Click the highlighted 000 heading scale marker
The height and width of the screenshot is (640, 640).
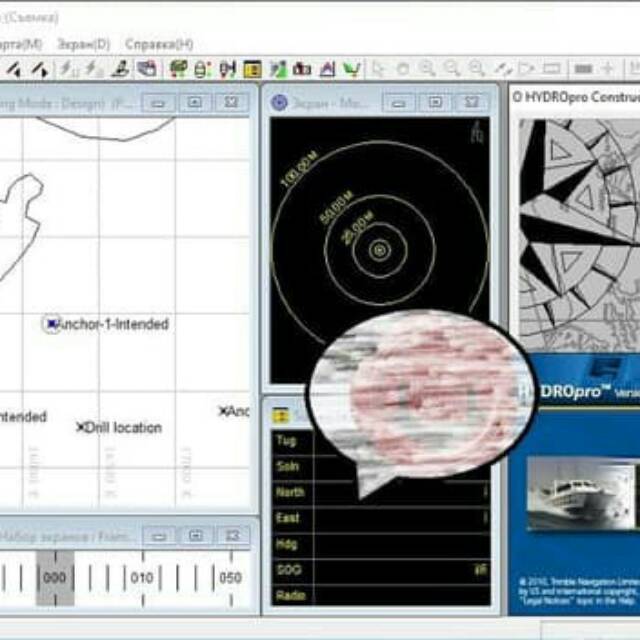coord(54,578)
